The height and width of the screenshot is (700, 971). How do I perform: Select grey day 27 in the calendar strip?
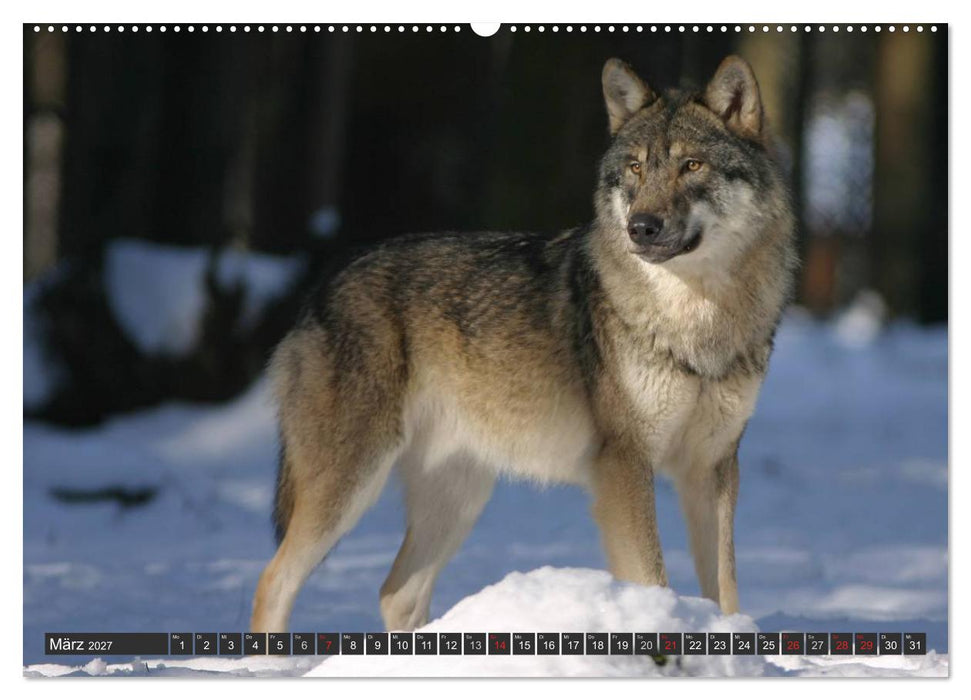click(x=817, y=644)
